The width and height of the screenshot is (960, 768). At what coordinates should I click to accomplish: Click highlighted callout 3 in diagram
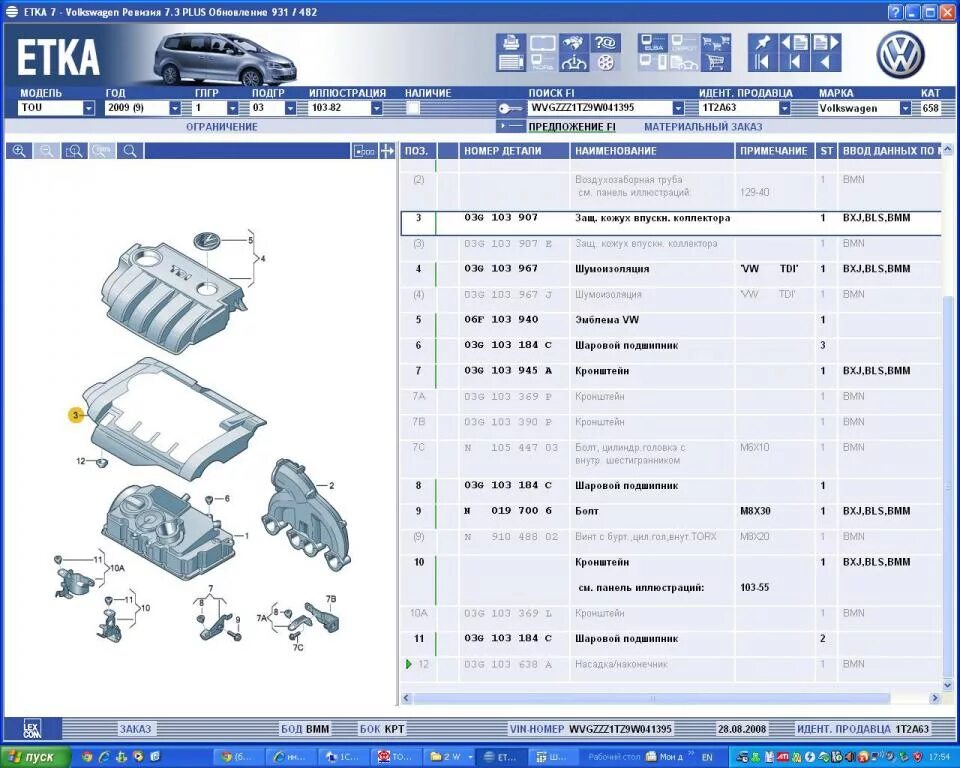coord(76,415)
